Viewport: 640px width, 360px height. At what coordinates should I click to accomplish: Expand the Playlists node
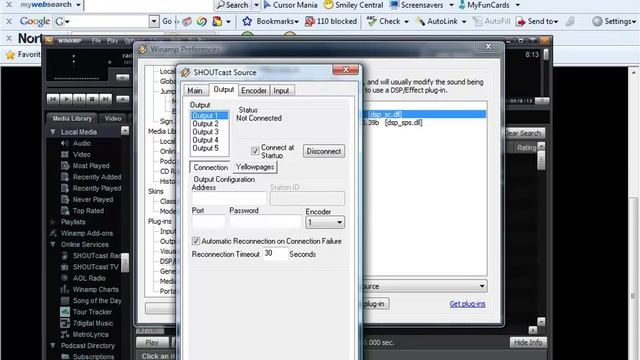[53, 222]
